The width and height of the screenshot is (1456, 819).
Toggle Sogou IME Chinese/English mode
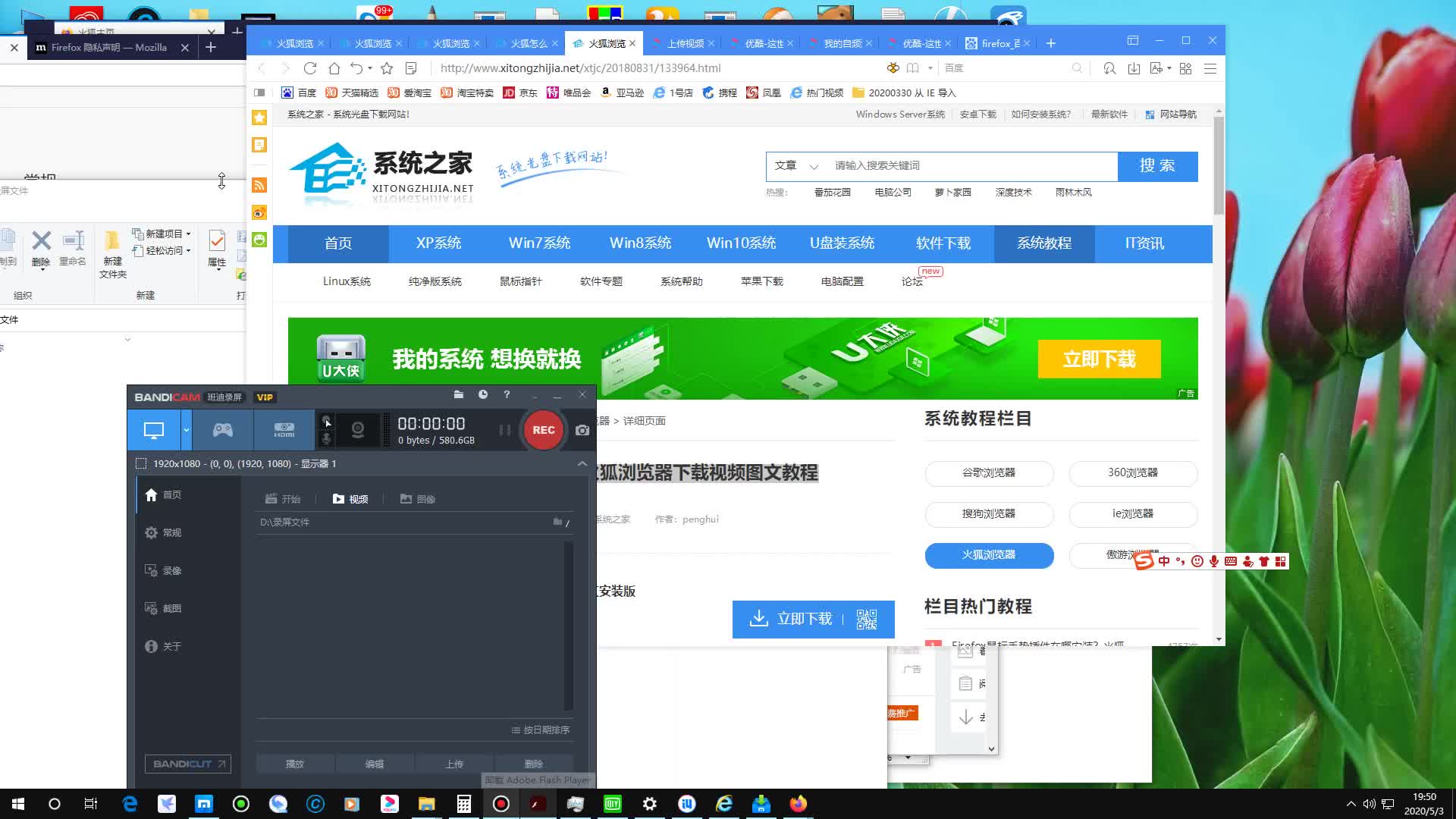coord(1164,561)
